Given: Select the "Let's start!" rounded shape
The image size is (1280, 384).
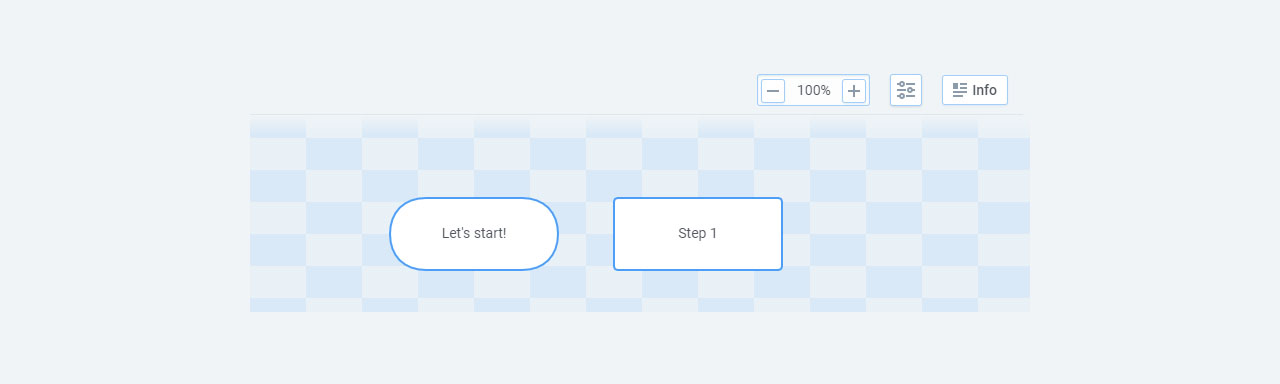Looking at the screenshot, I should [474, 234].
